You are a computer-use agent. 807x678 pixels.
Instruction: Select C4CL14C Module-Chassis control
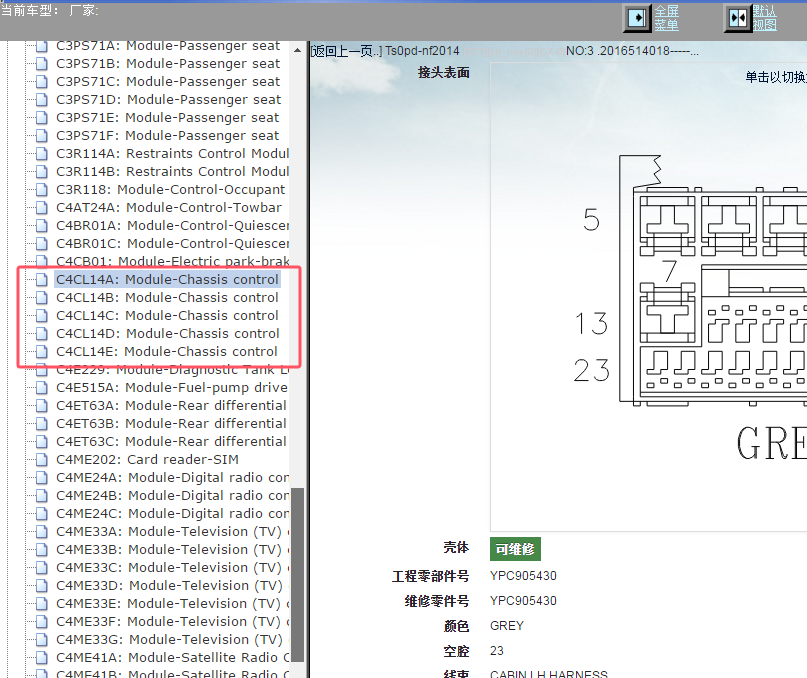167,316
